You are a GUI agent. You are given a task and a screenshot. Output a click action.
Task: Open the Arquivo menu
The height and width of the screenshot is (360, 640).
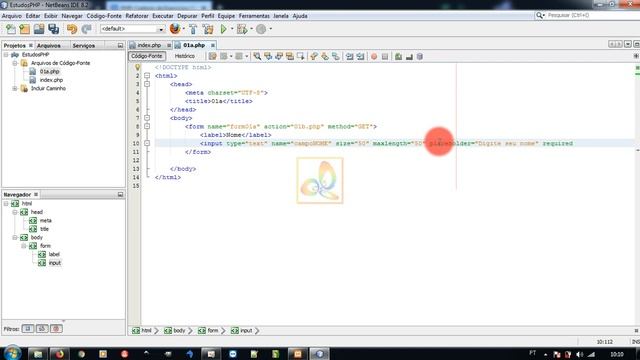coord(12,16)
